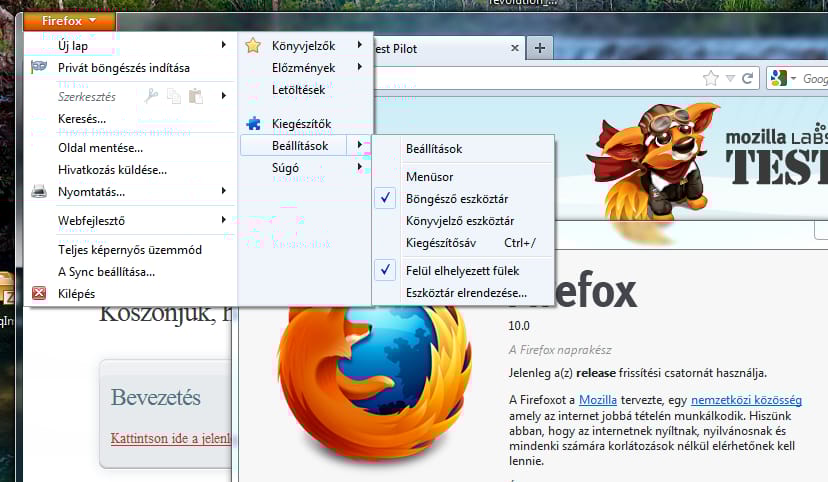Image resolution: width=828 pixels, height=482 pixels.
Task: Toggle the Felül elhelyezett fülek option
Action: tap(464, 270)
